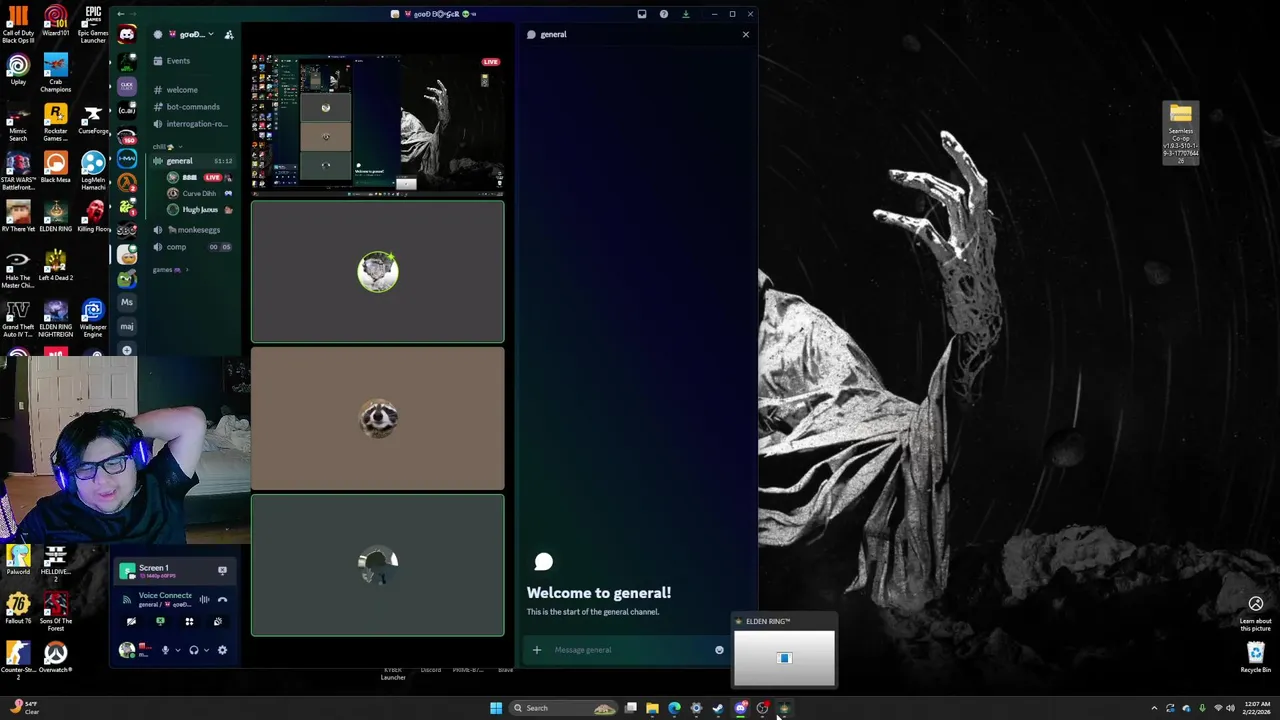1280x720 pixels.
Task: Click the Voice Connected status text
Action: click(165, 595)
